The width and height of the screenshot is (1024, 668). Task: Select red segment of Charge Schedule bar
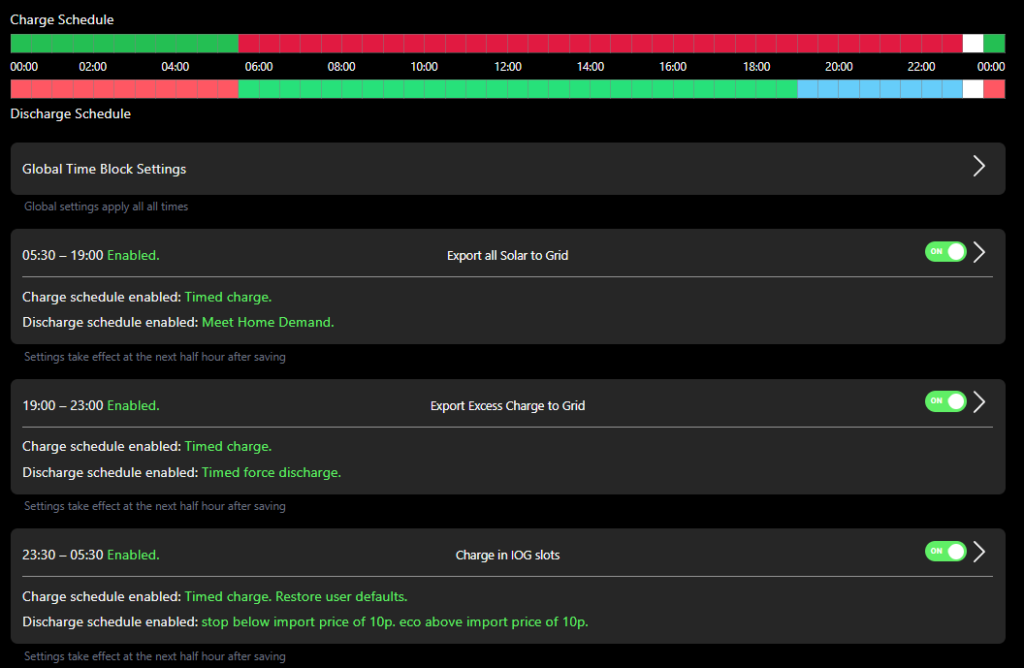click(x=600, y=43)
